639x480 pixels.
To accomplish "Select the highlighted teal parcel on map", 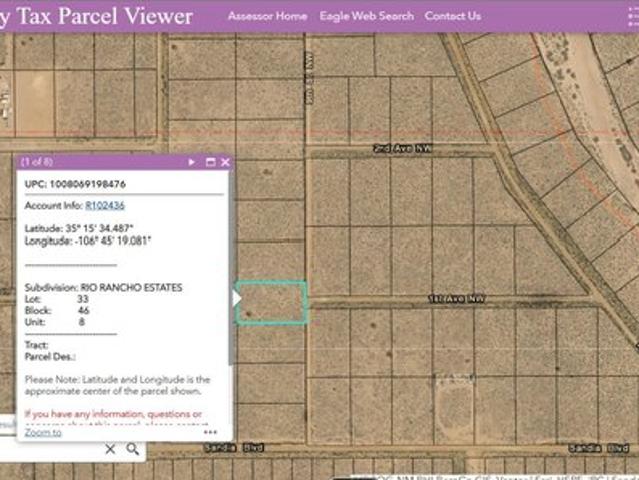I will coord(272,303).
